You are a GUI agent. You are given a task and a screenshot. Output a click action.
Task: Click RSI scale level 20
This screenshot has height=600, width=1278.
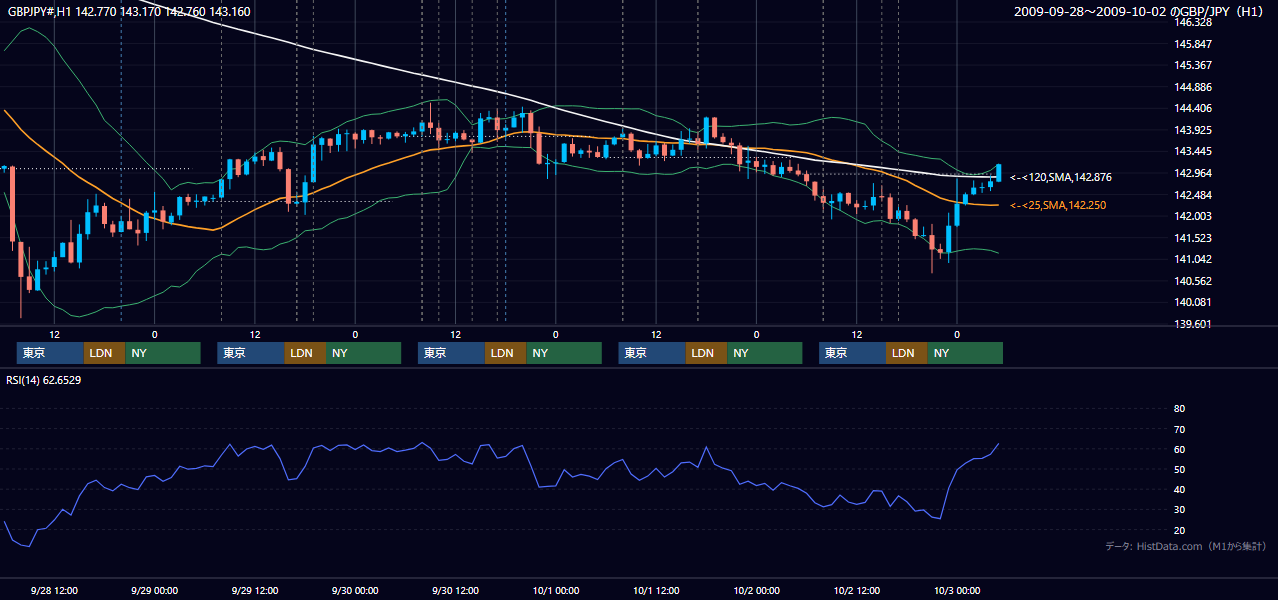1179,530
